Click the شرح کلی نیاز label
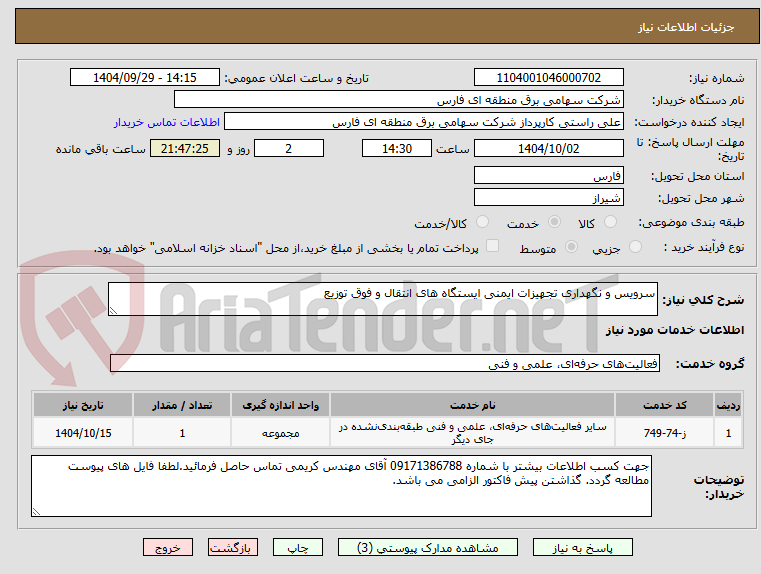Image resolution: width=761 pixels, height=574 pixels. click(703, 300)
